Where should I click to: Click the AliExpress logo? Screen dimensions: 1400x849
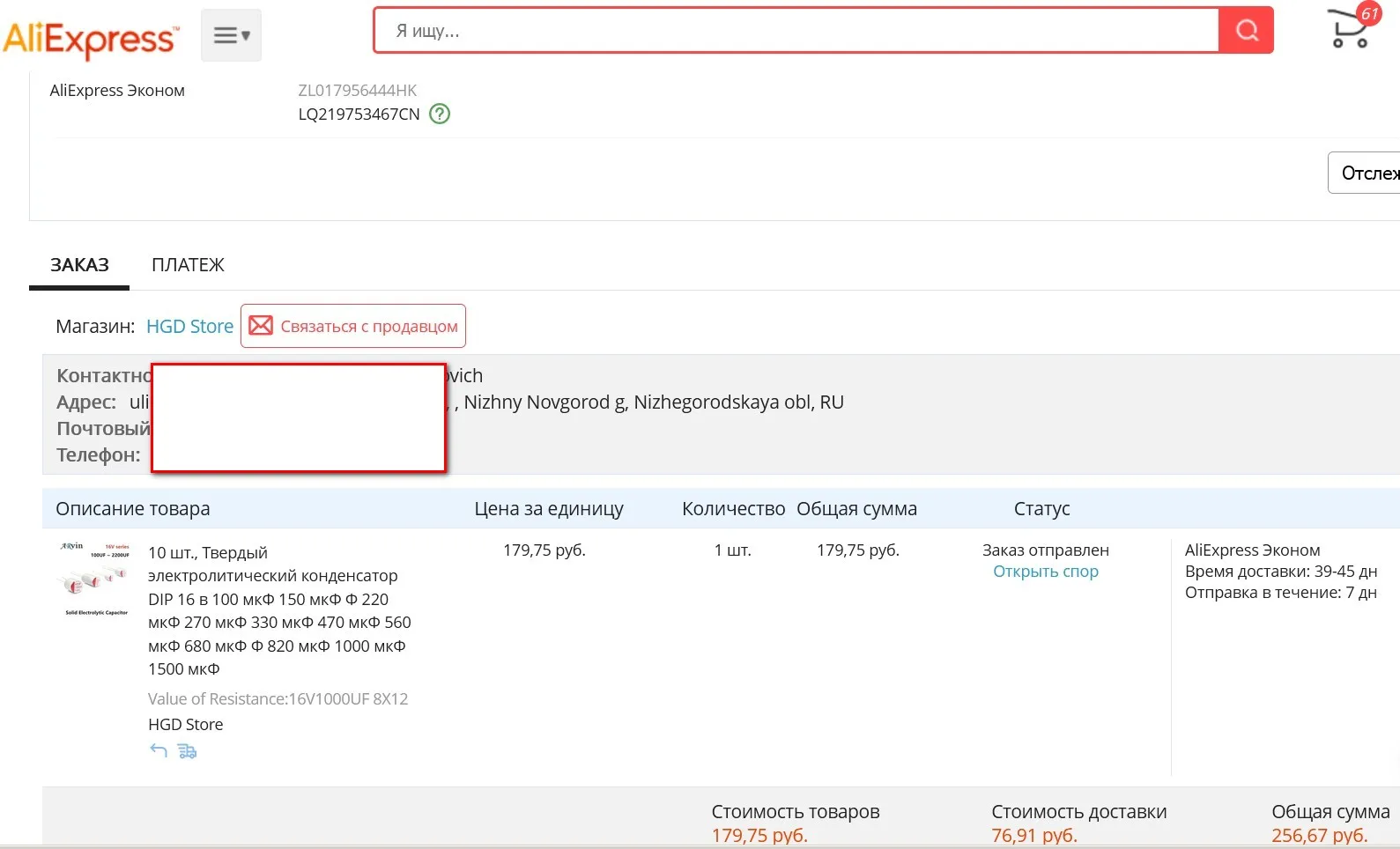[91, 39]
